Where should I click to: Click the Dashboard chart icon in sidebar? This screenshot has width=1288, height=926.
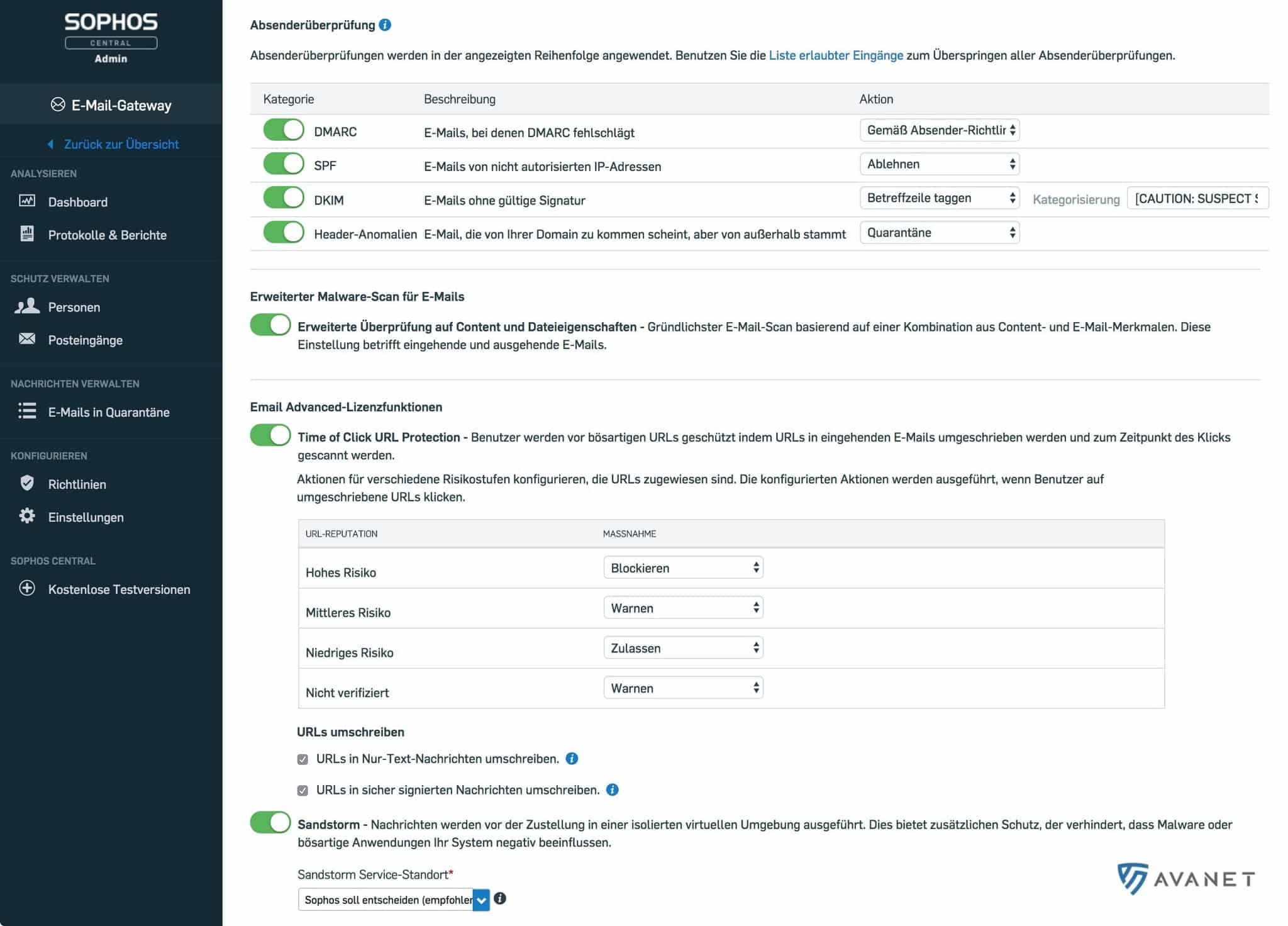point(27,201)
